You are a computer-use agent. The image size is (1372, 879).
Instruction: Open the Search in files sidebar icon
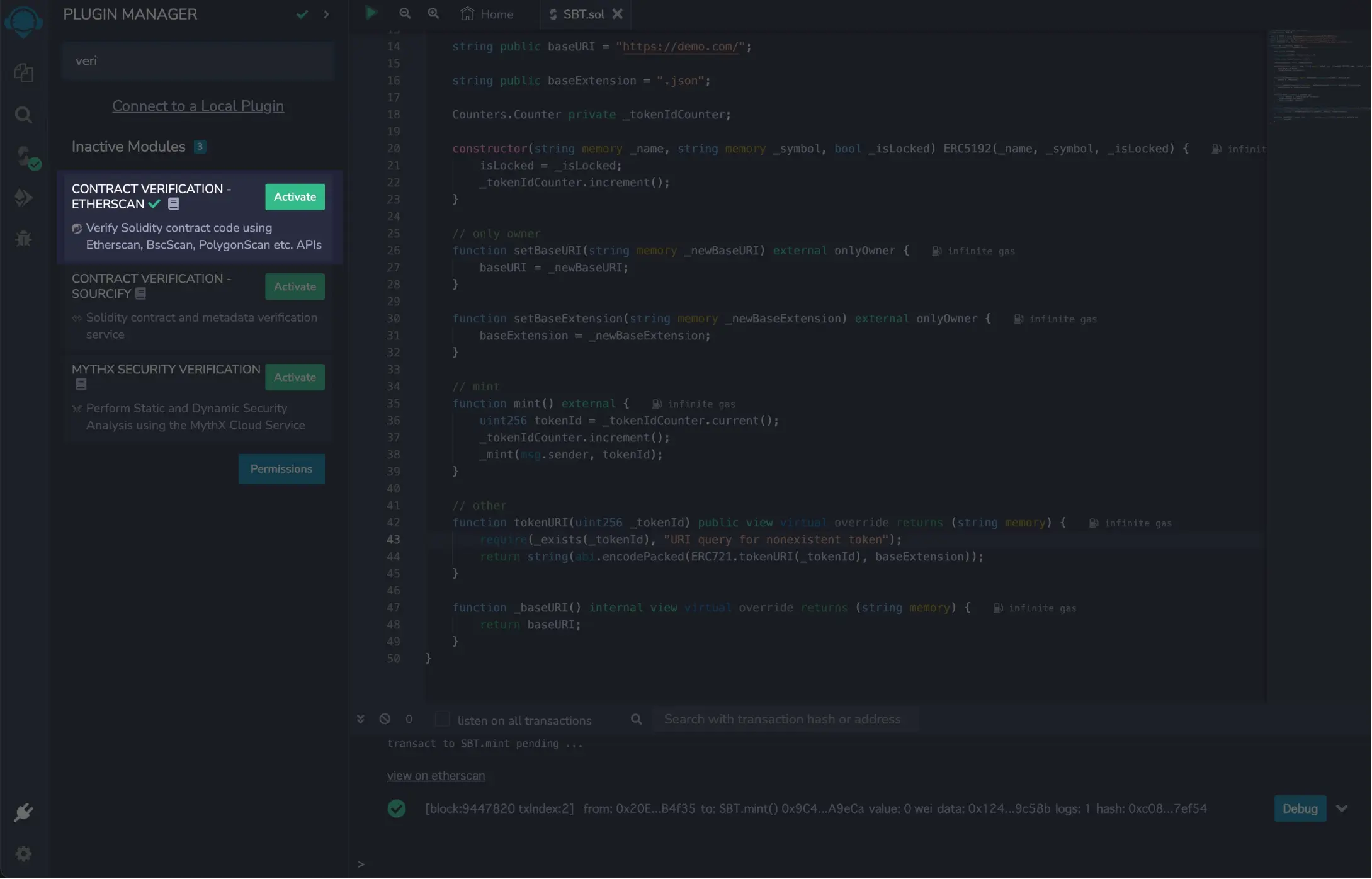click(x=23, y=115)
